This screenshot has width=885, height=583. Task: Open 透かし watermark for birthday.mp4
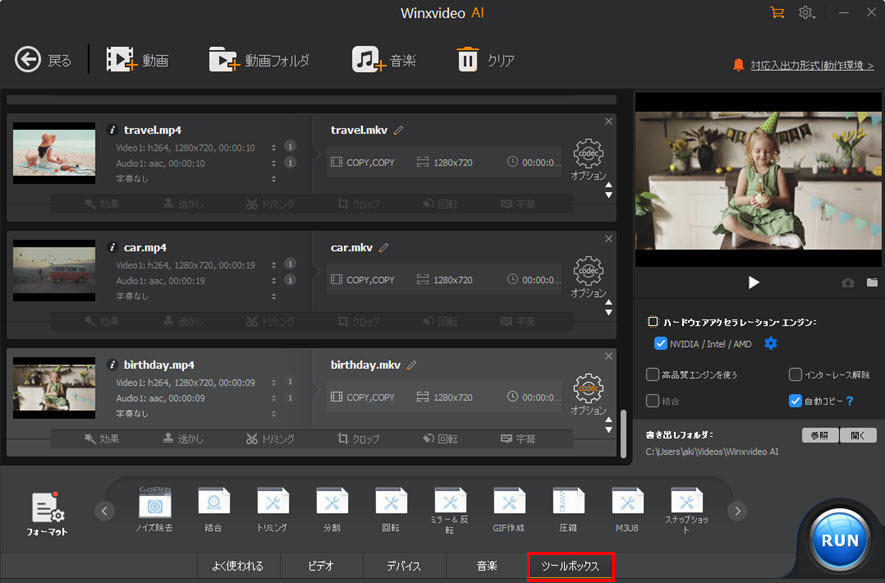pos(183,439)
